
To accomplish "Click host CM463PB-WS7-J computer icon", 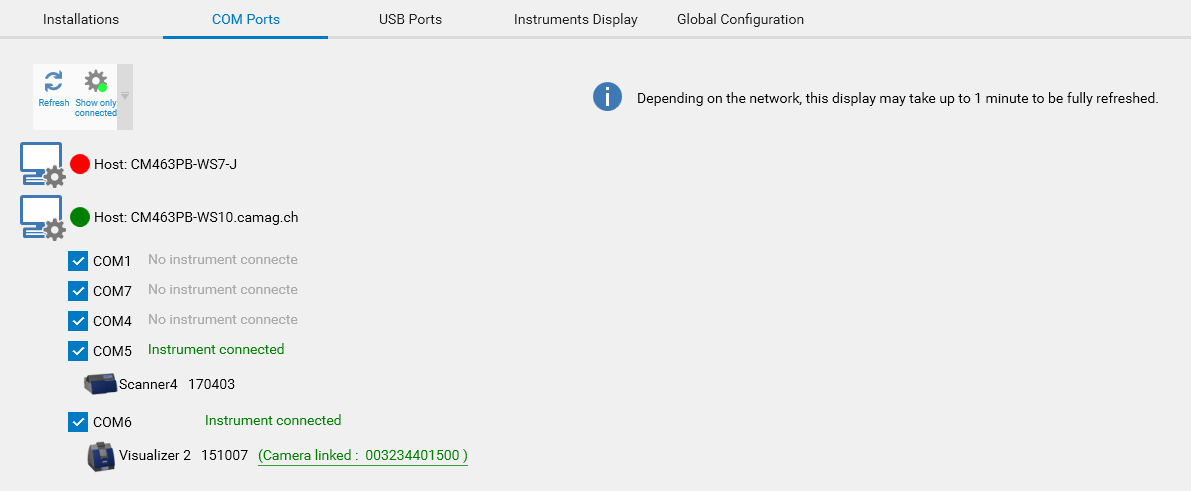I will [42, 164].
